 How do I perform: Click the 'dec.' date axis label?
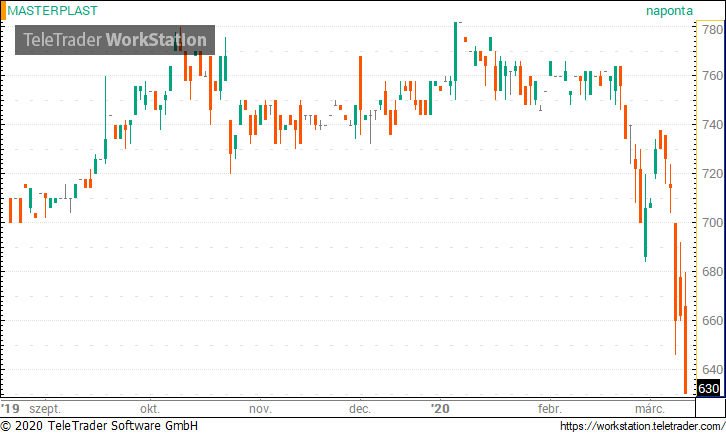tap(360, 409)
